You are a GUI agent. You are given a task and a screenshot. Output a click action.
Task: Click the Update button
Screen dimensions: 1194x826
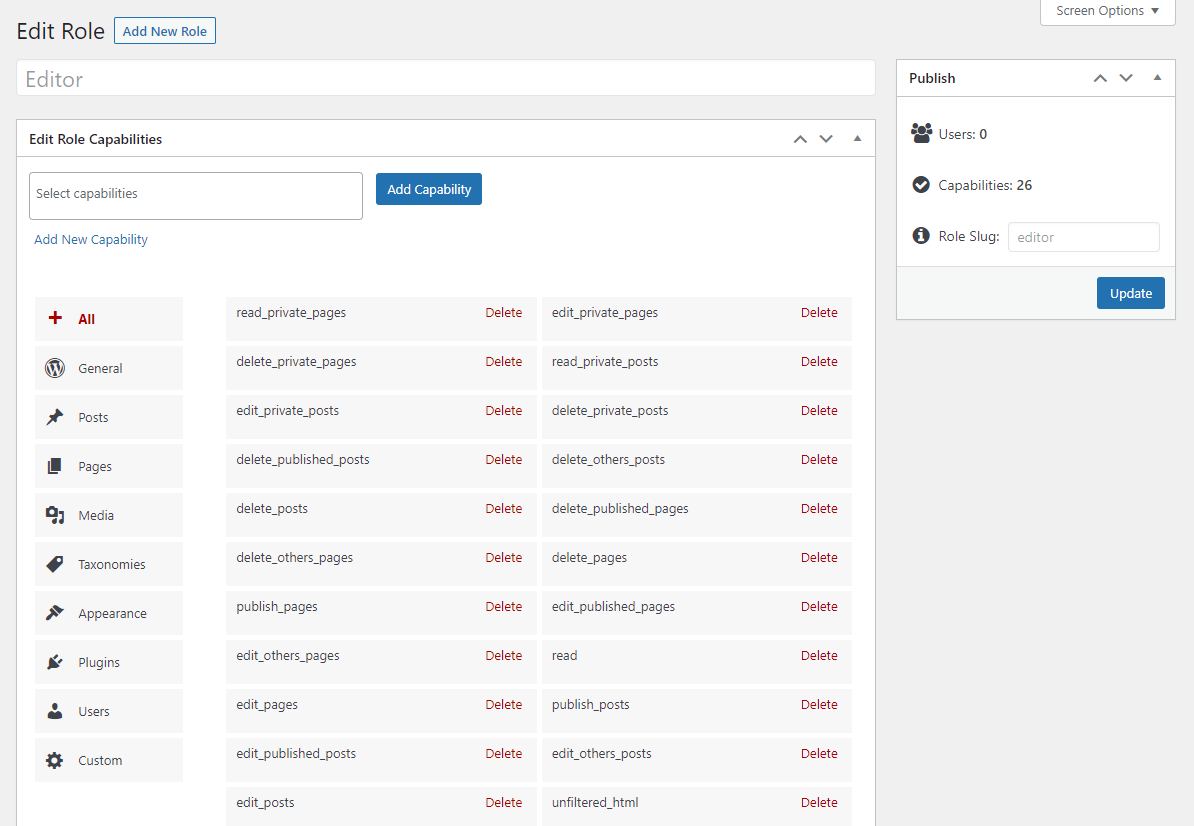click(x=1131, y=293)
